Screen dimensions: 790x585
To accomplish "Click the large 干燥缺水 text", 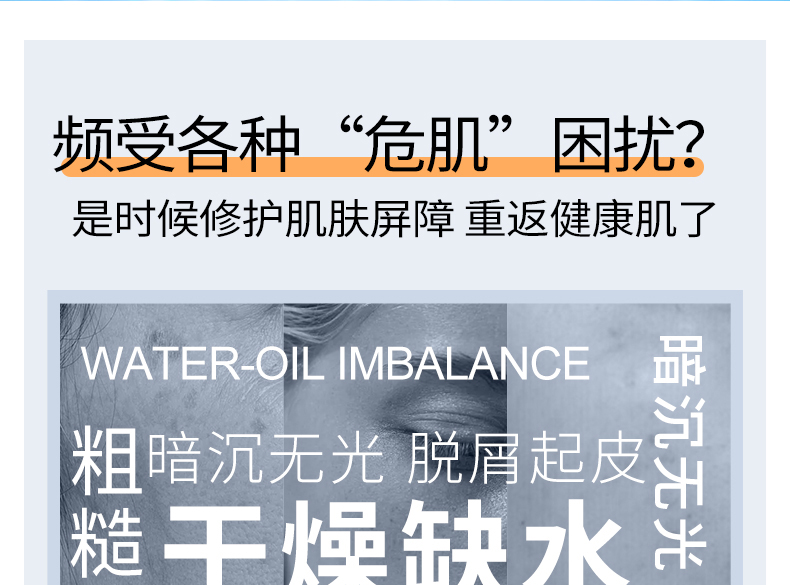I will click(x=393, y=543).
